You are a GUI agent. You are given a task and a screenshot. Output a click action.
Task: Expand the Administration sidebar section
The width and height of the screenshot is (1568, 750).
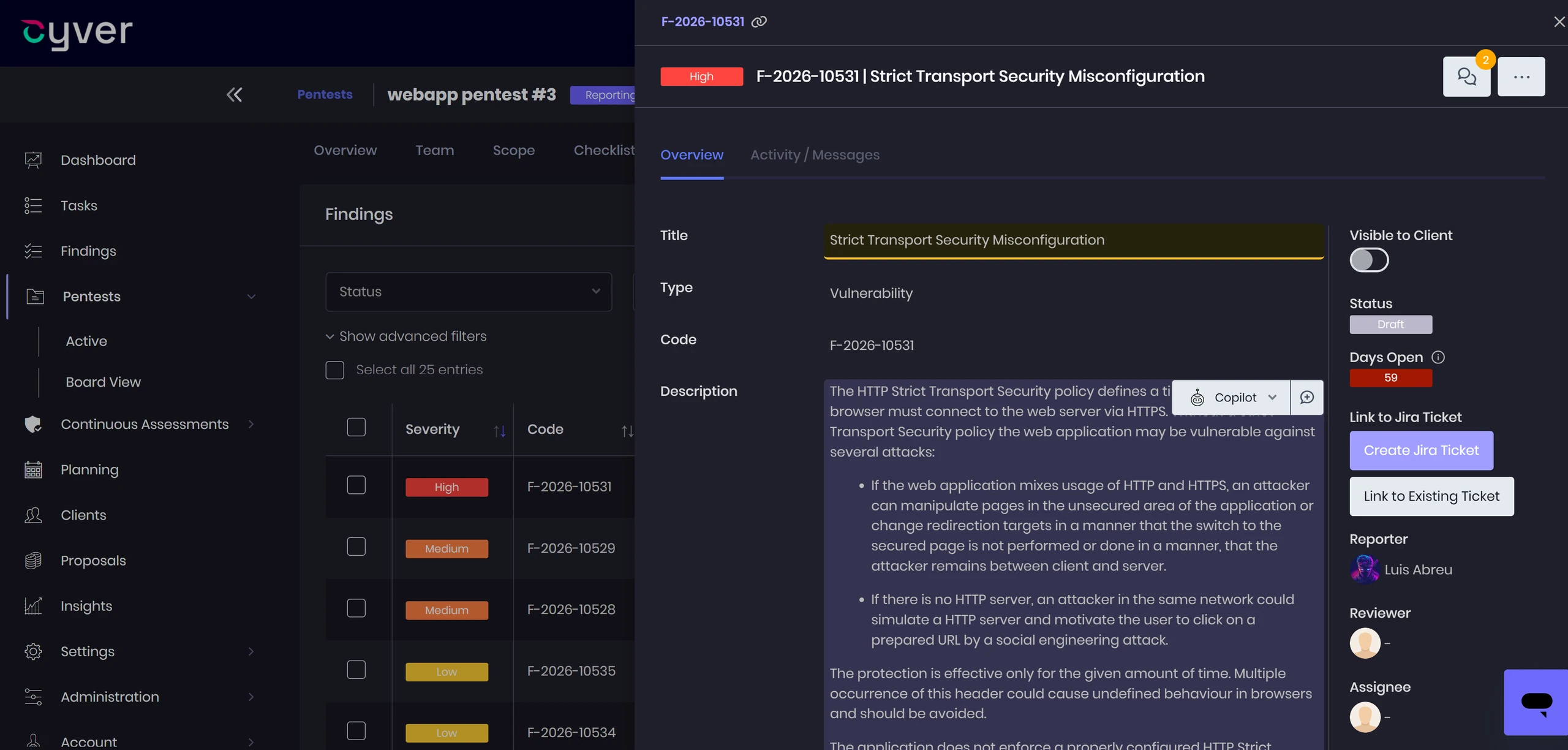click(251, 697)
